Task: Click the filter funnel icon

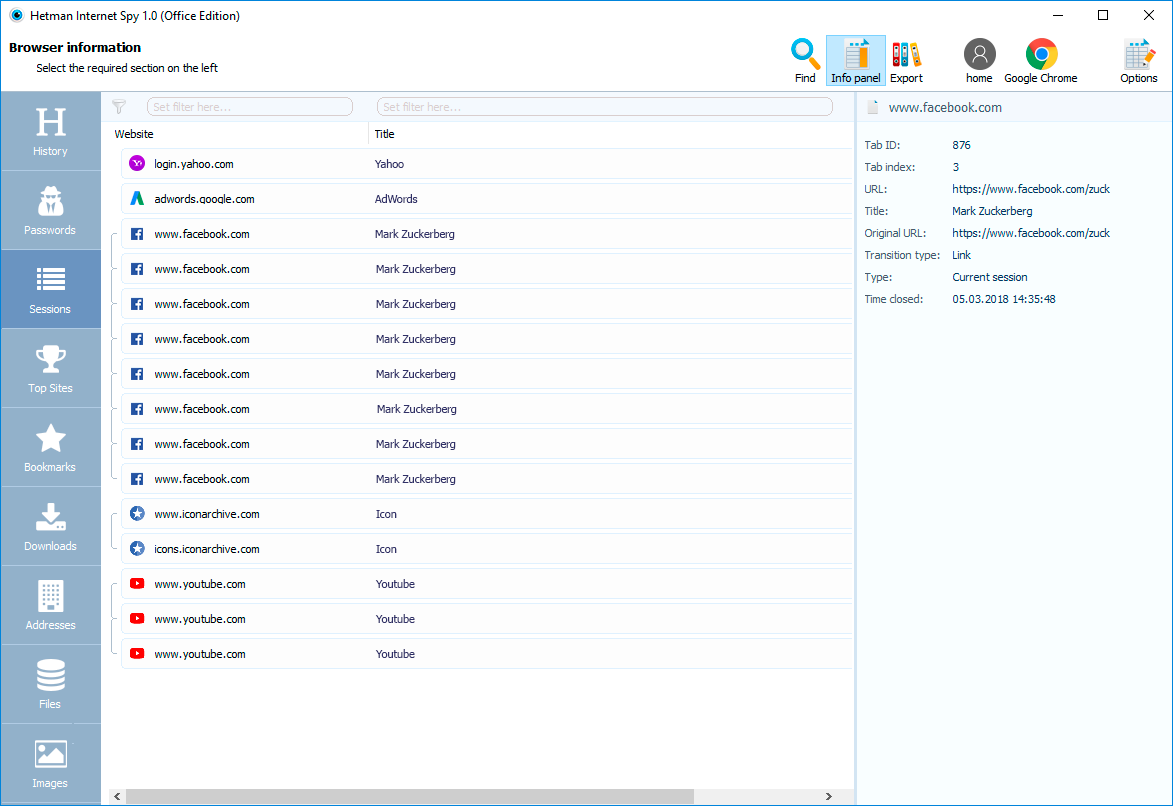Action: pos(119,107)
